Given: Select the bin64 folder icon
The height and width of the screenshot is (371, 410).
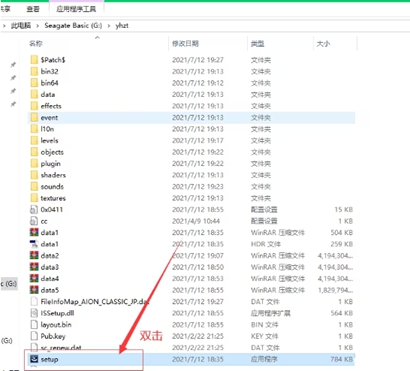Looking at the screenshot, I should coord(34,83).
